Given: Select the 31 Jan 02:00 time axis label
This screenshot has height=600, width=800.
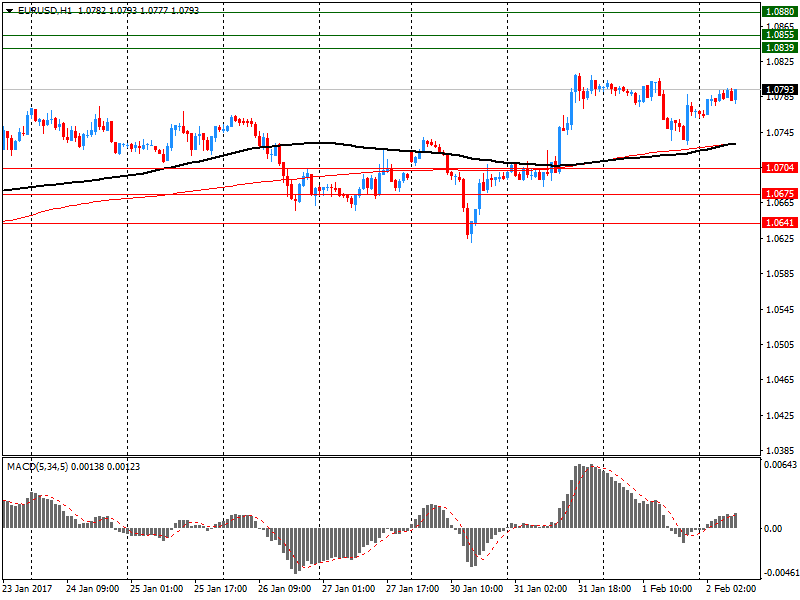Looking at the screenshot, I should [x=540, y=589].
